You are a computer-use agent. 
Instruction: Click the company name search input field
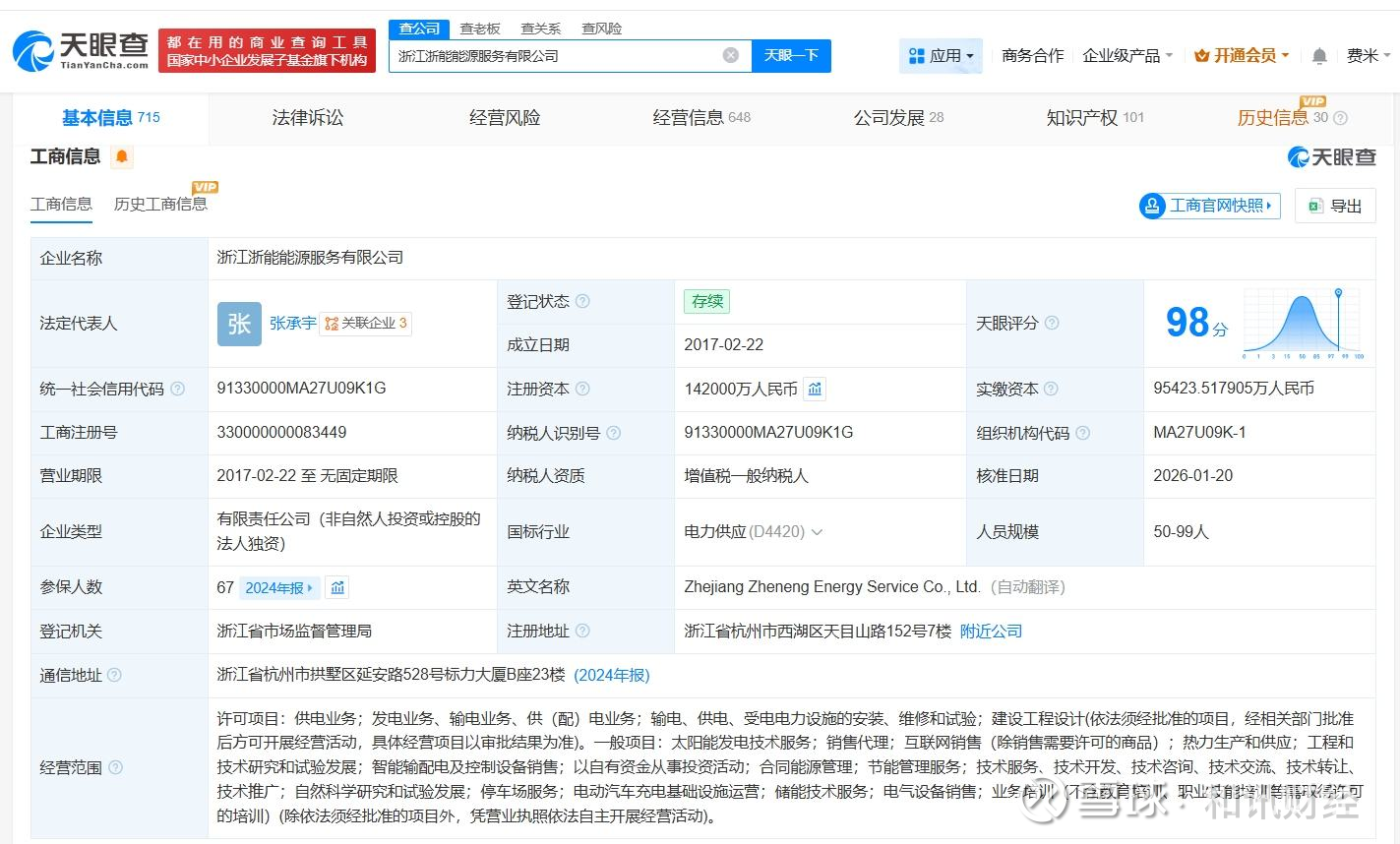556,56
